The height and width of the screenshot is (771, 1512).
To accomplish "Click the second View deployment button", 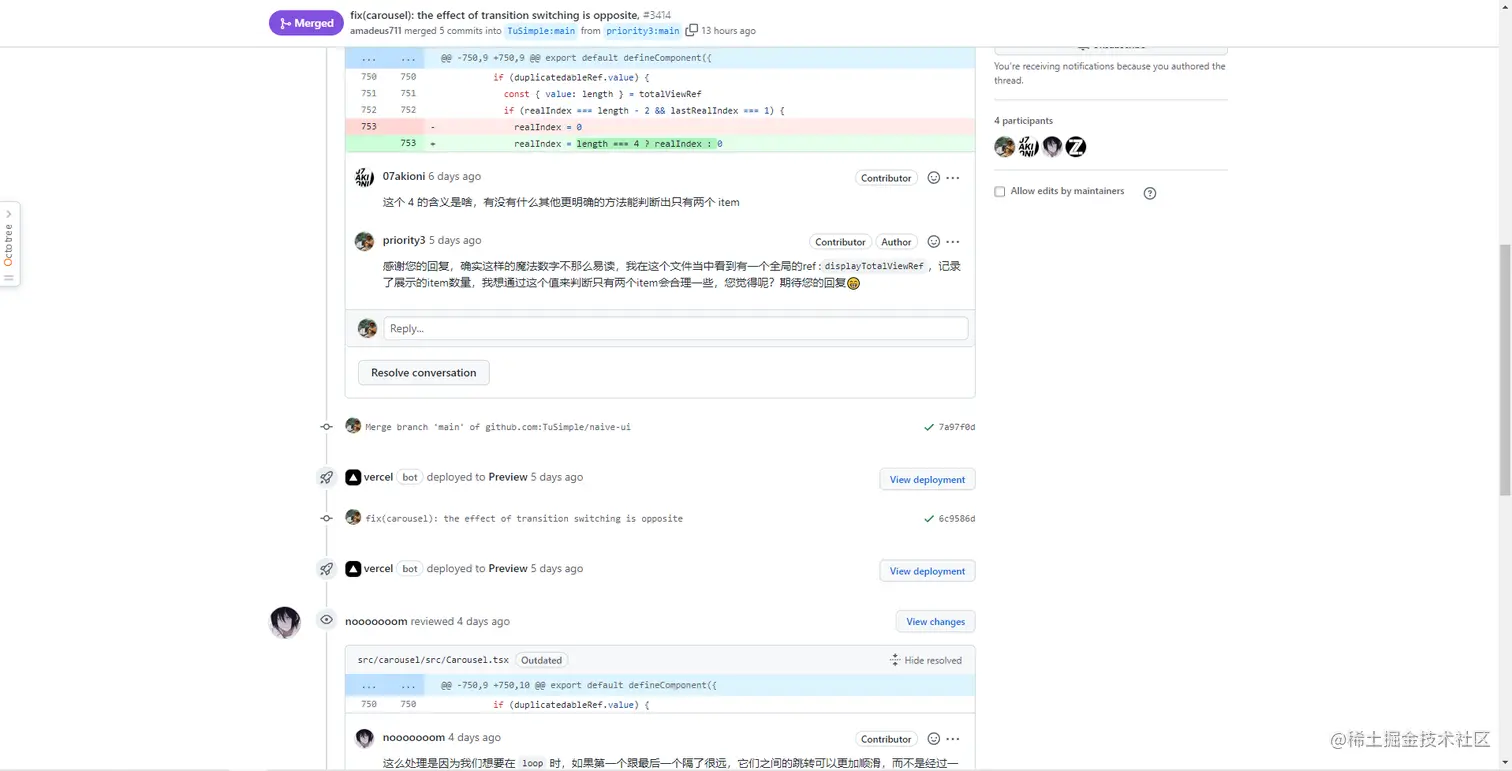I will 927,571.
